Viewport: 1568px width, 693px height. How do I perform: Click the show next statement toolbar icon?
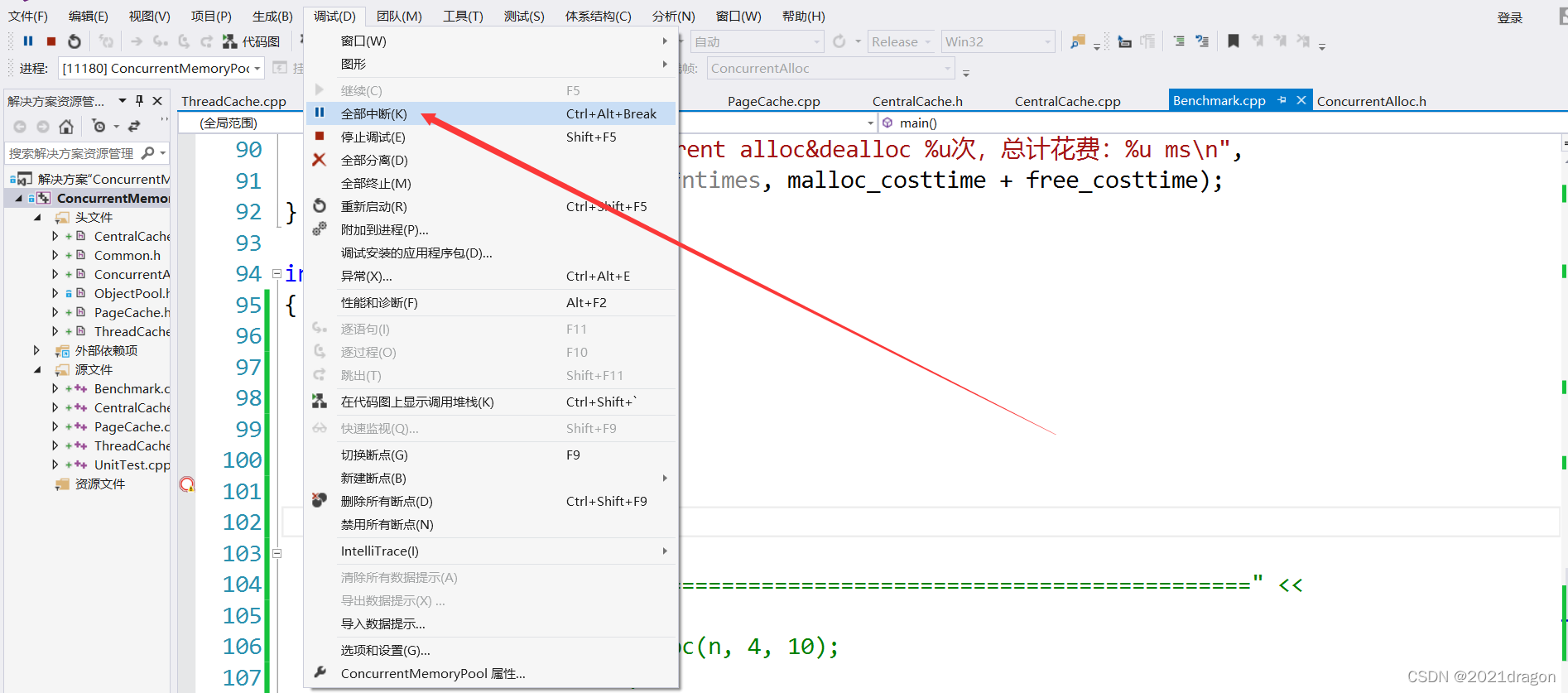tap(137, 41)
